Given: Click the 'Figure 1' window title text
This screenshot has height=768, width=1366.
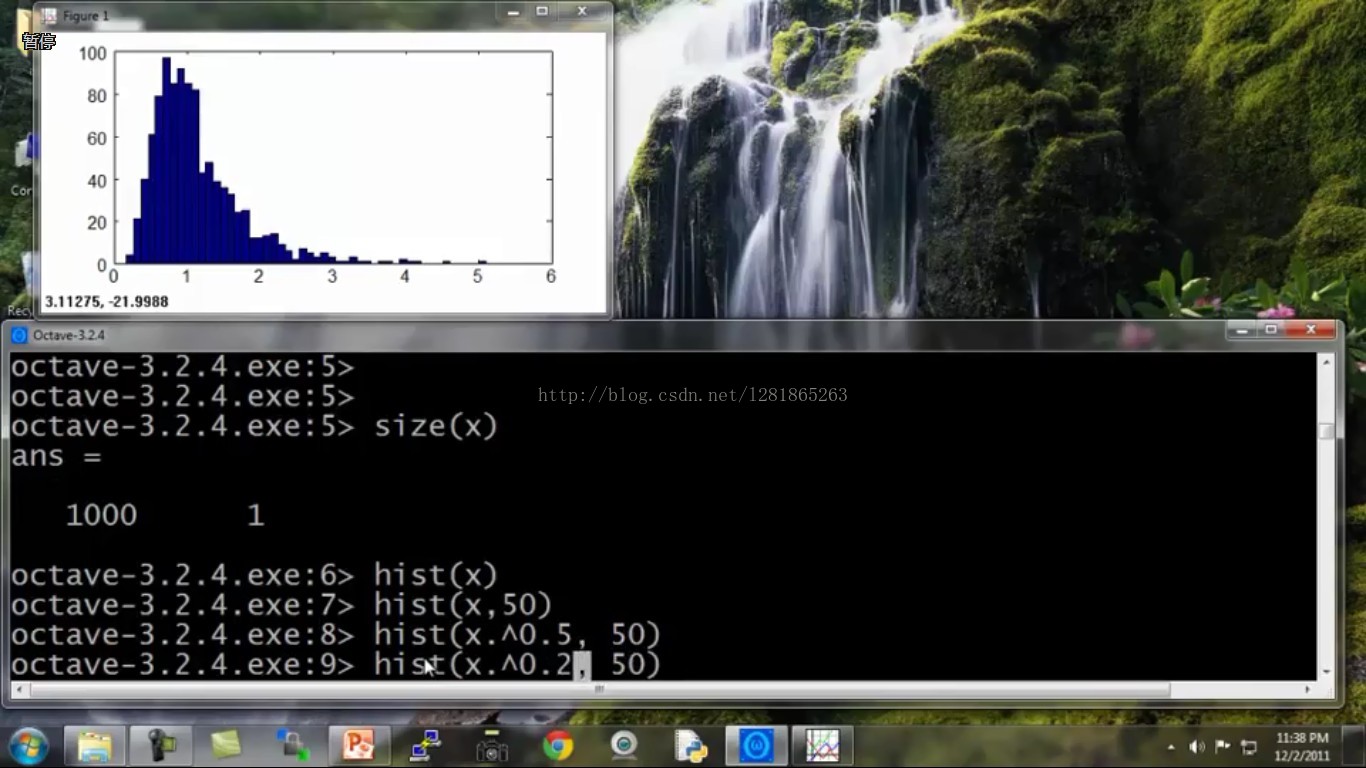Looking at the screenshot, I should (86, 16).
